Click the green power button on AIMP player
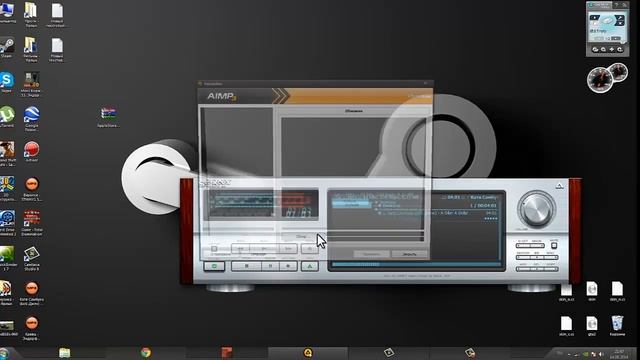The height and width of the screenshot is (360, 640). (214, 266)
